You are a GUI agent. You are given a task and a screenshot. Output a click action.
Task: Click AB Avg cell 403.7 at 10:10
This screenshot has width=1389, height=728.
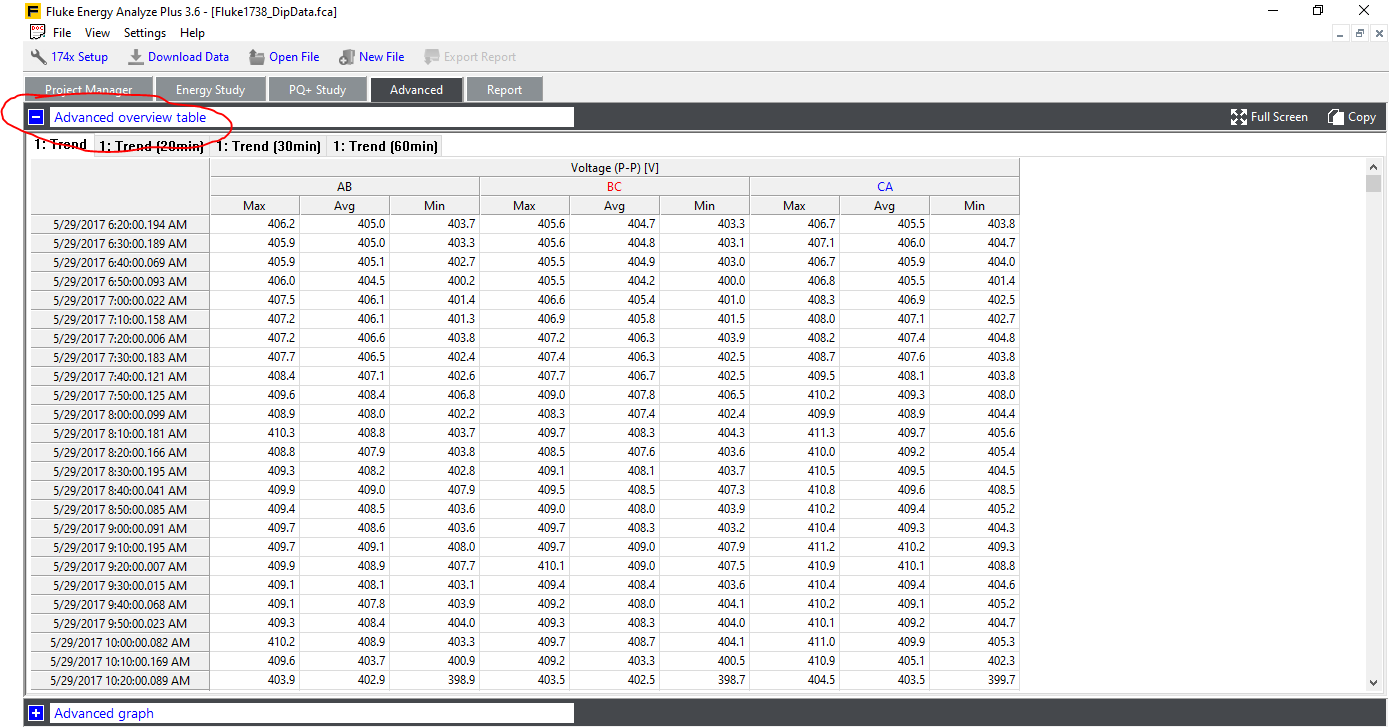pyautogui.click(x=345, y=661)
